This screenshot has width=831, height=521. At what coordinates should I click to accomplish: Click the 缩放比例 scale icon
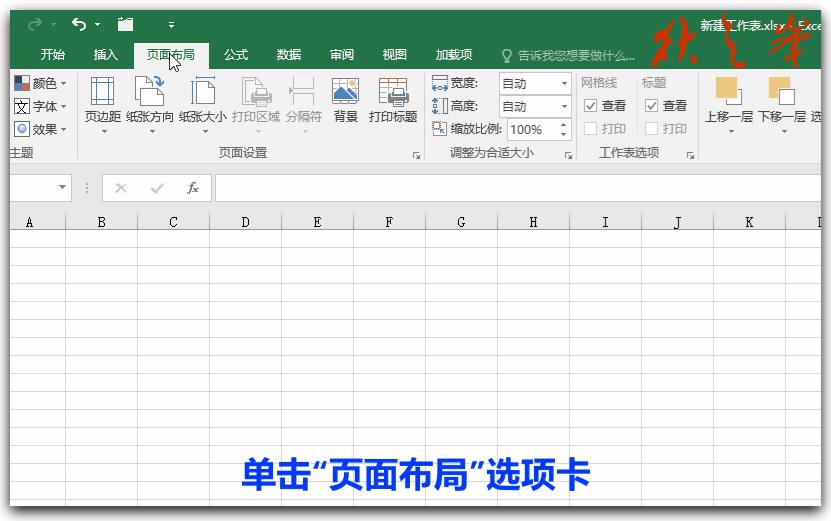click(440, 129)
